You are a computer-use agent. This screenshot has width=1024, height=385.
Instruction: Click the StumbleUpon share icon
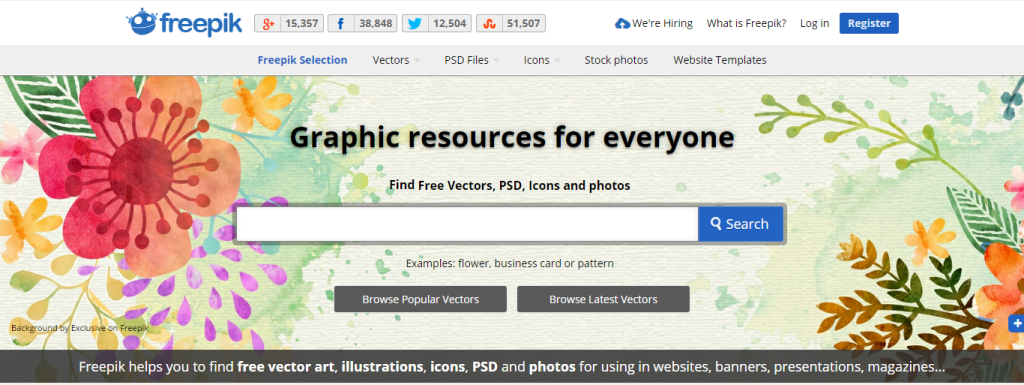(x=488, y=23)
